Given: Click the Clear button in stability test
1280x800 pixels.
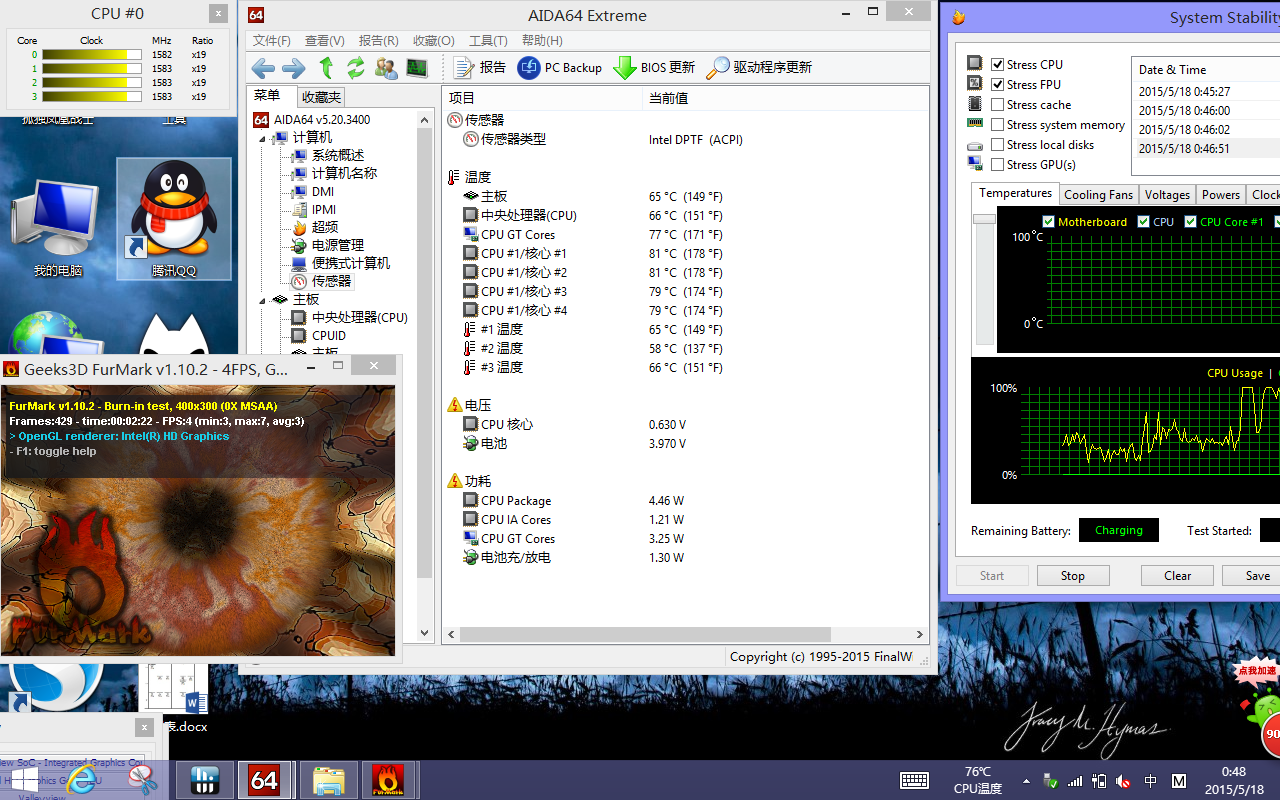Looking at the screenshot, I should [1178, 576].
